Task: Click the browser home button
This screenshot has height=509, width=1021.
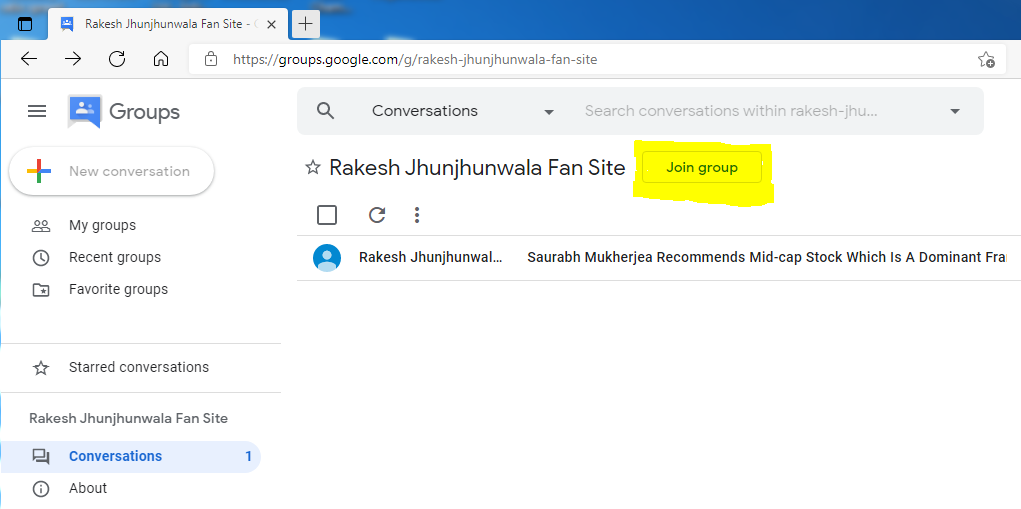Action: pos(161,59)
